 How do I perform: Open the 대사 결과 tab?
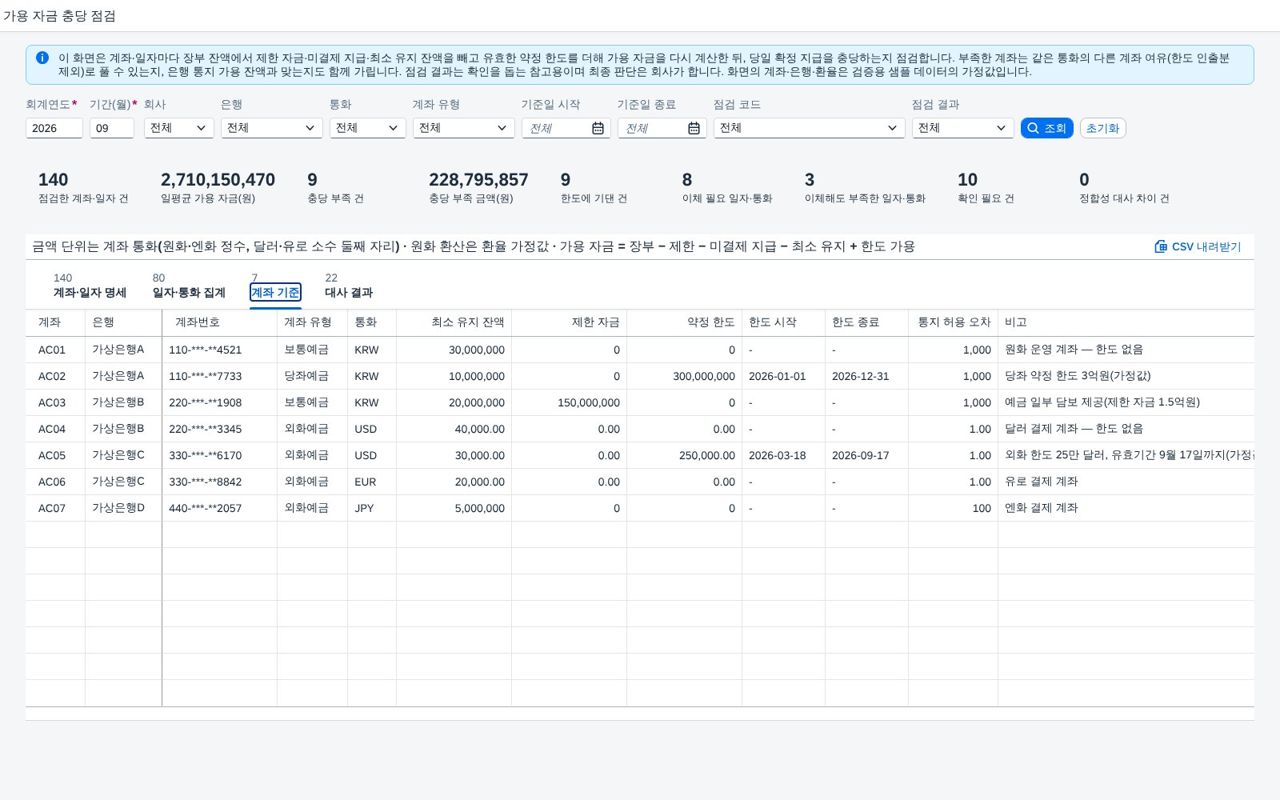pos(349,293)
